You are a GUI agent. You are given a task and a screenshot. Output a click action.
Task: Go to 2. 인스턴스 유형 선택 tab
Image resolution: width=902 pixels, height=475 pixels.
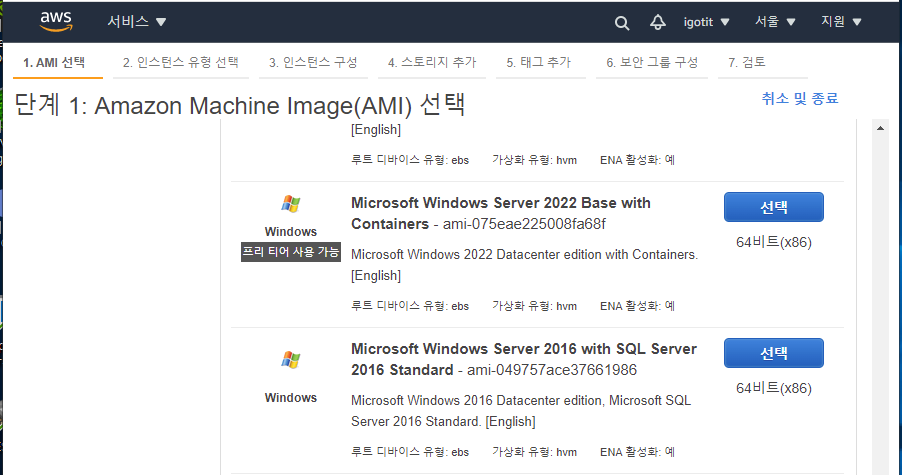[181, 62]
